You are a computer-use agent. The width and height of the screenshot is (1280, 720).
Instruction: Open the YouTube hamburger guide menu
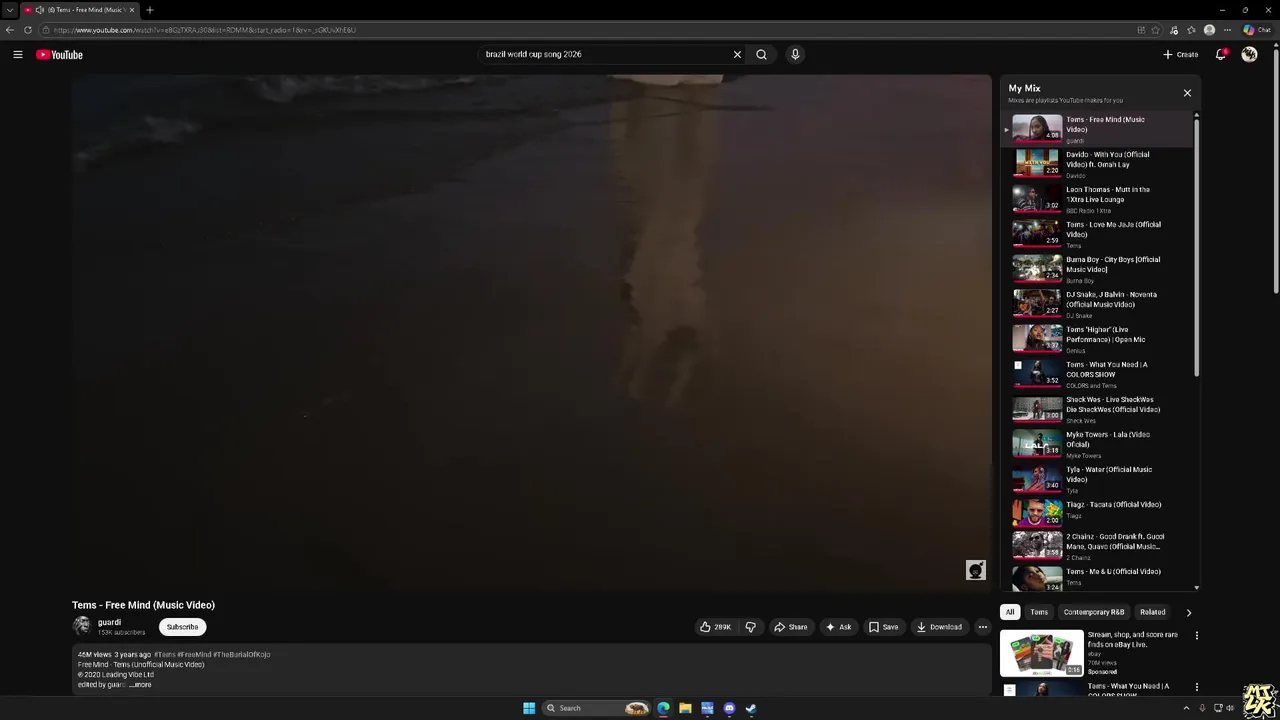tap(18, 55)
